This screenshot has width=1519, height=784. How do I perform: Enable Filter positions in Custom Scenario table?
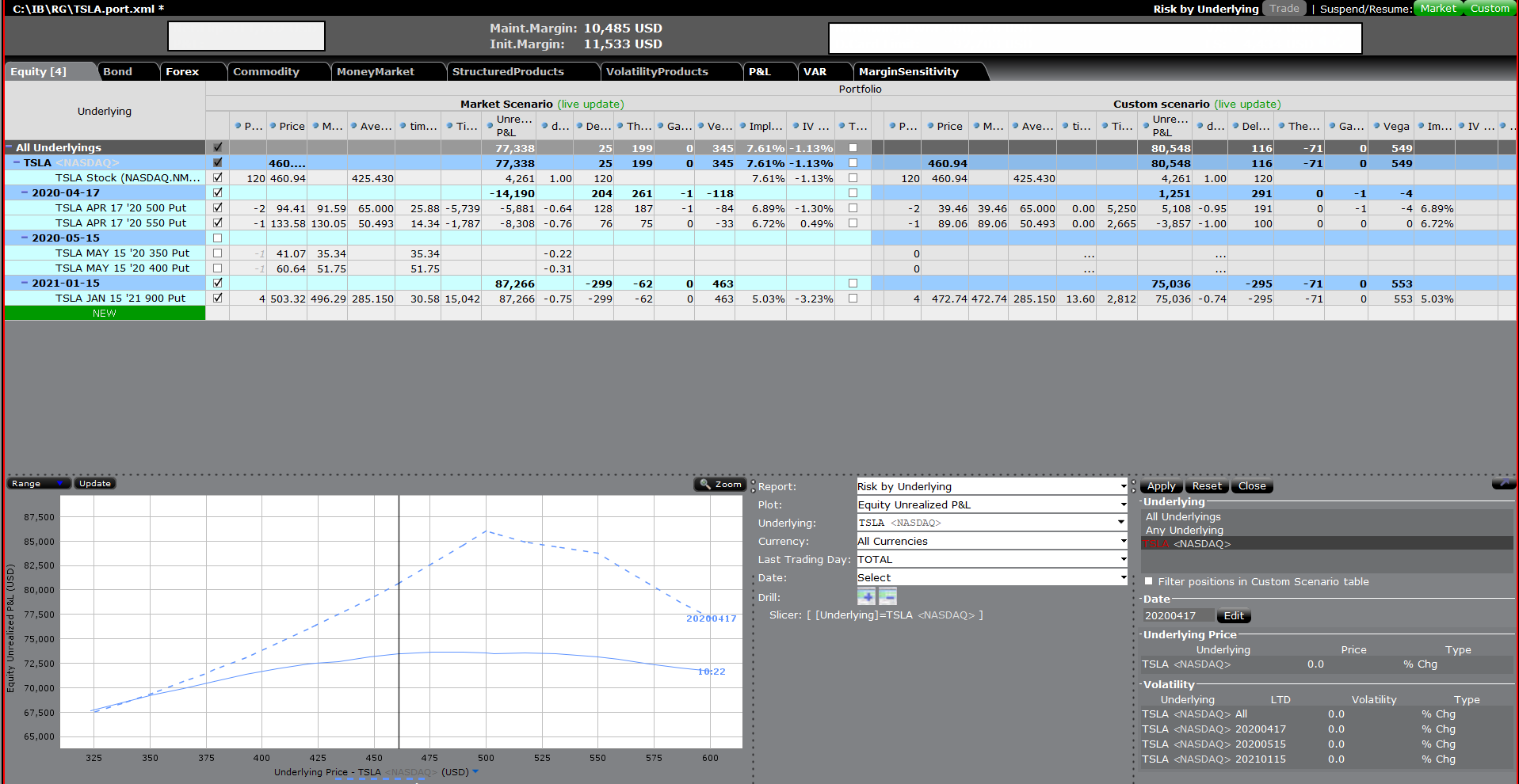1149,581
